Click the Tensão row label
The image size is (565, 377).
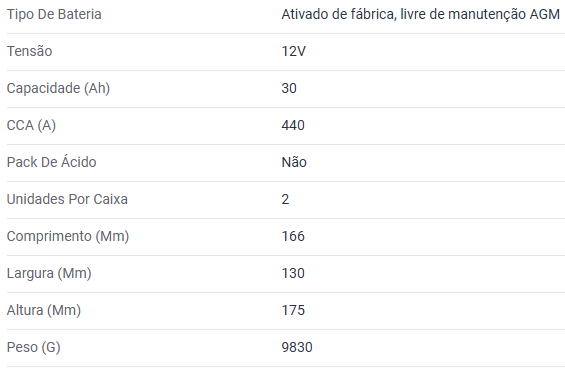point(30,51)
